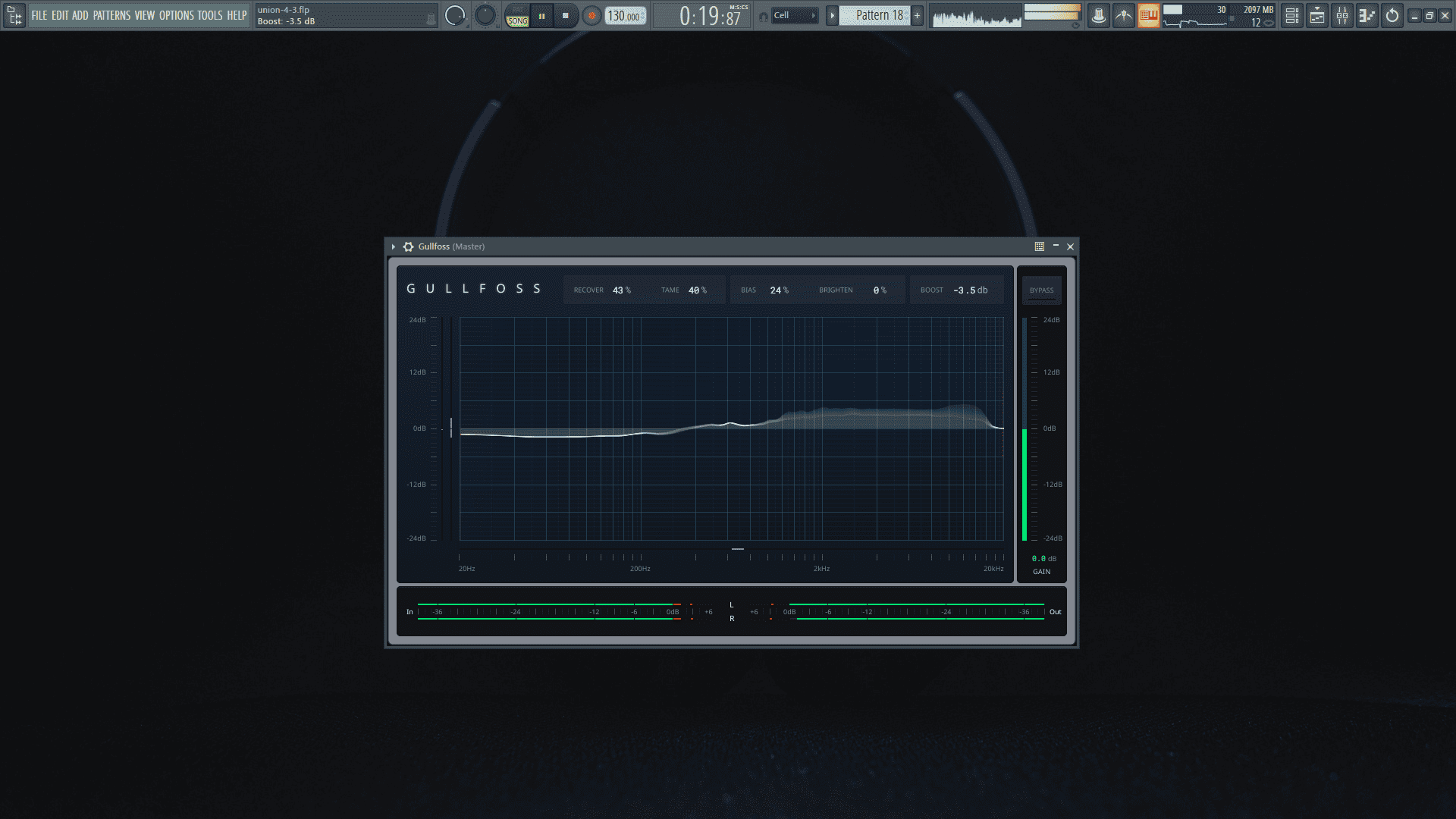The height and width of the screenshot is (819, 1456).
Task: Minimize the Gullfoss plugin window
Action: [x=1056, y=246]
